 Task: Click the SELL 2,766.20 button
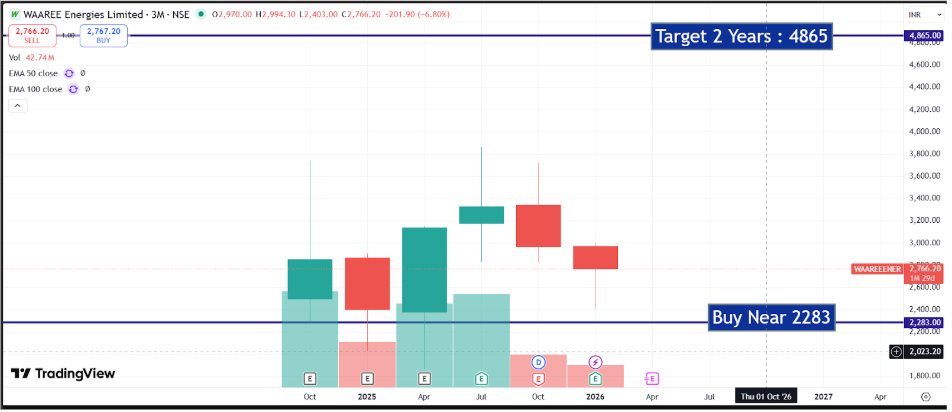click(x=32, y=35)
